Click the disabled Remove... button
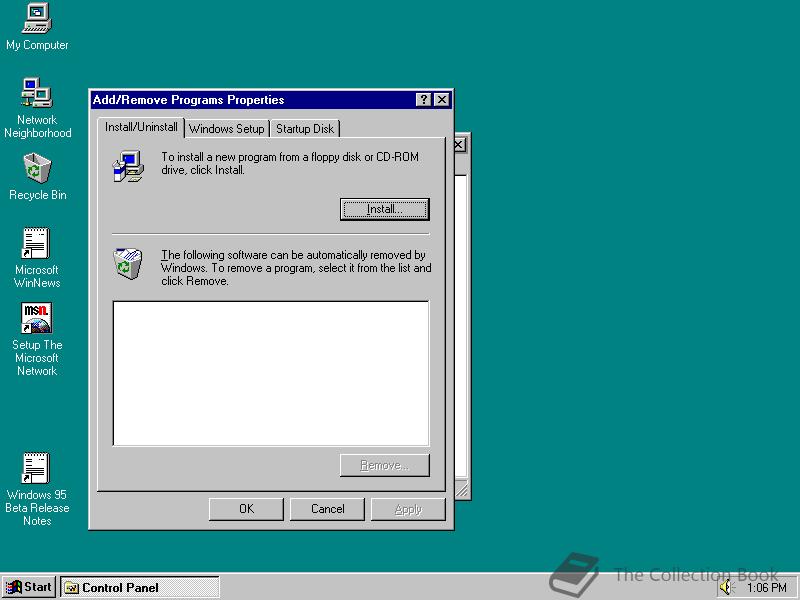 (385, 465)
